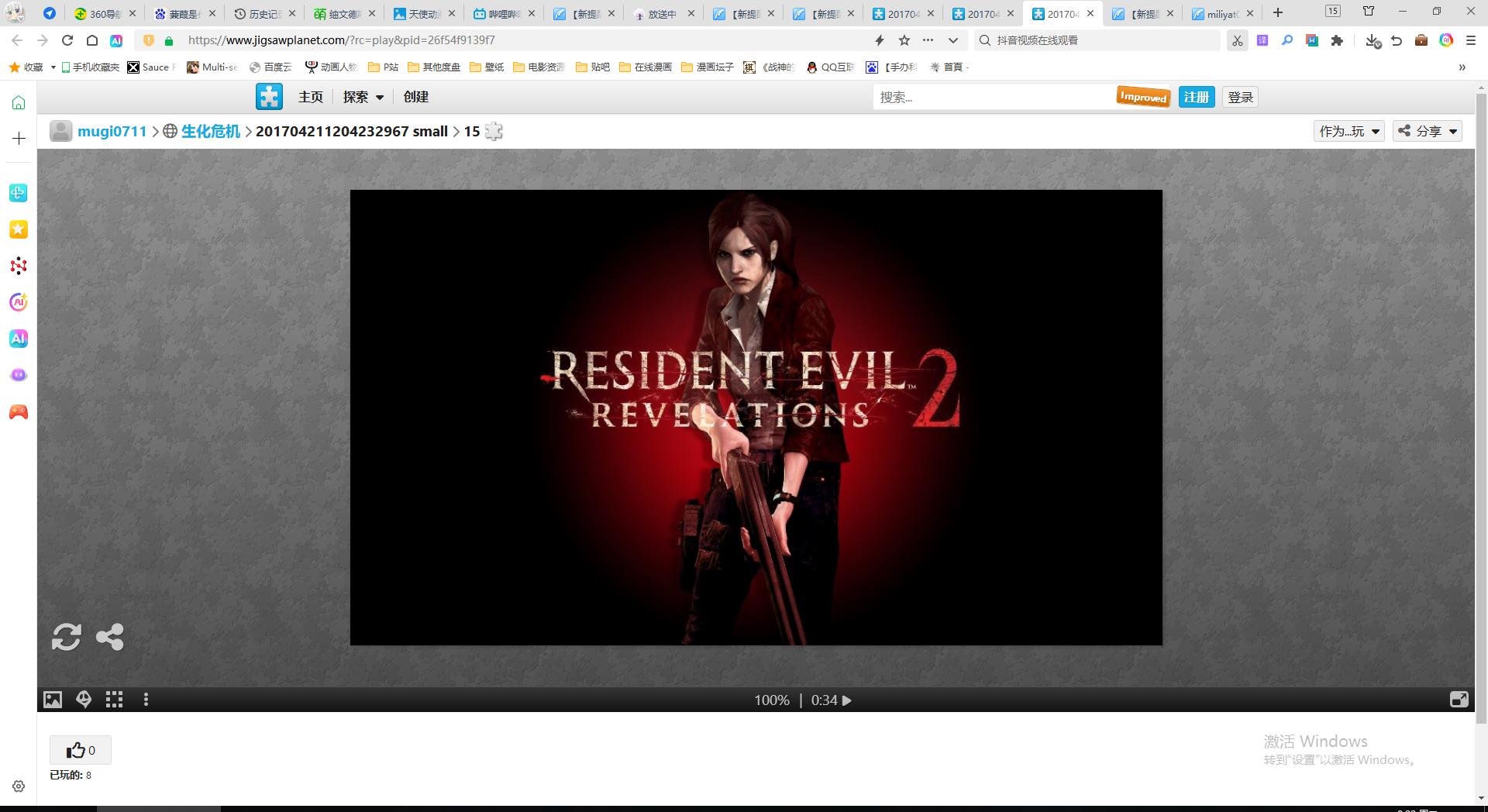Viewport: 1488px width, 812px height.
Task: Open the scissors screenshot tool
Action: point(1238,40)
